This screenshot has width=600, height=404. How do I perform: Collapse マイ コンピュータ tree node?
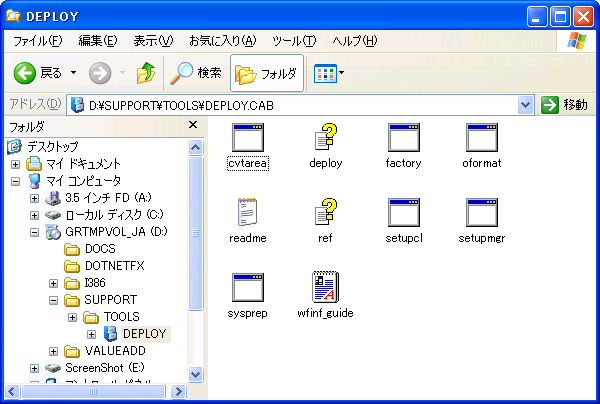[x=15, y=181]
